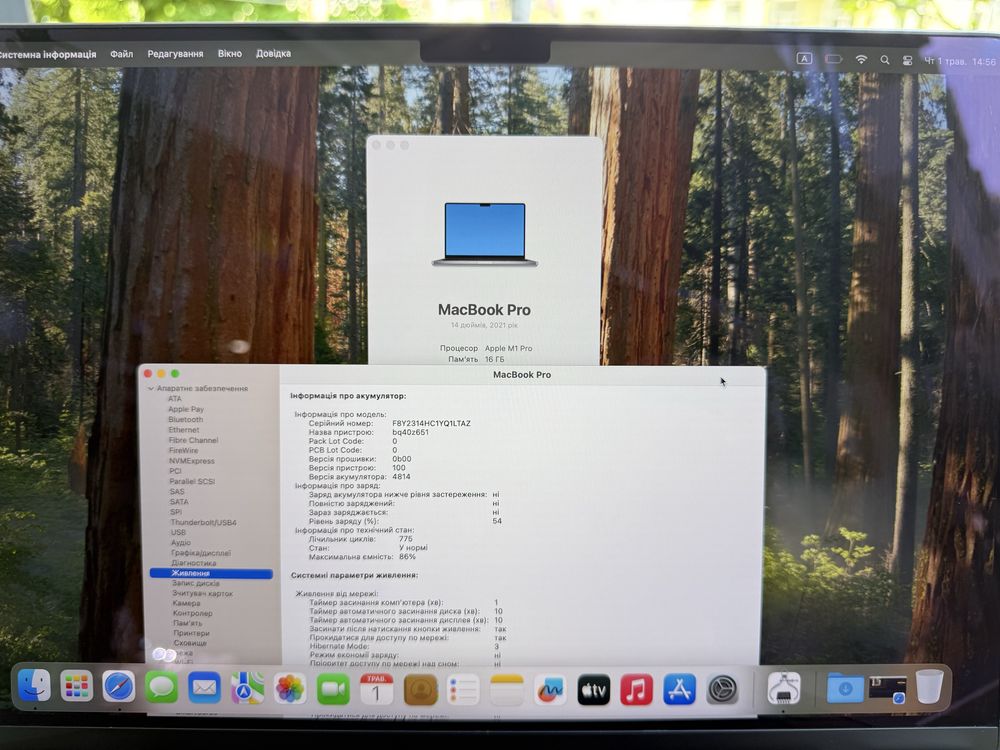This screenshot has width=1000, height=750.
Task: Open the Photos app in the Dock
Action: point(290,689)
